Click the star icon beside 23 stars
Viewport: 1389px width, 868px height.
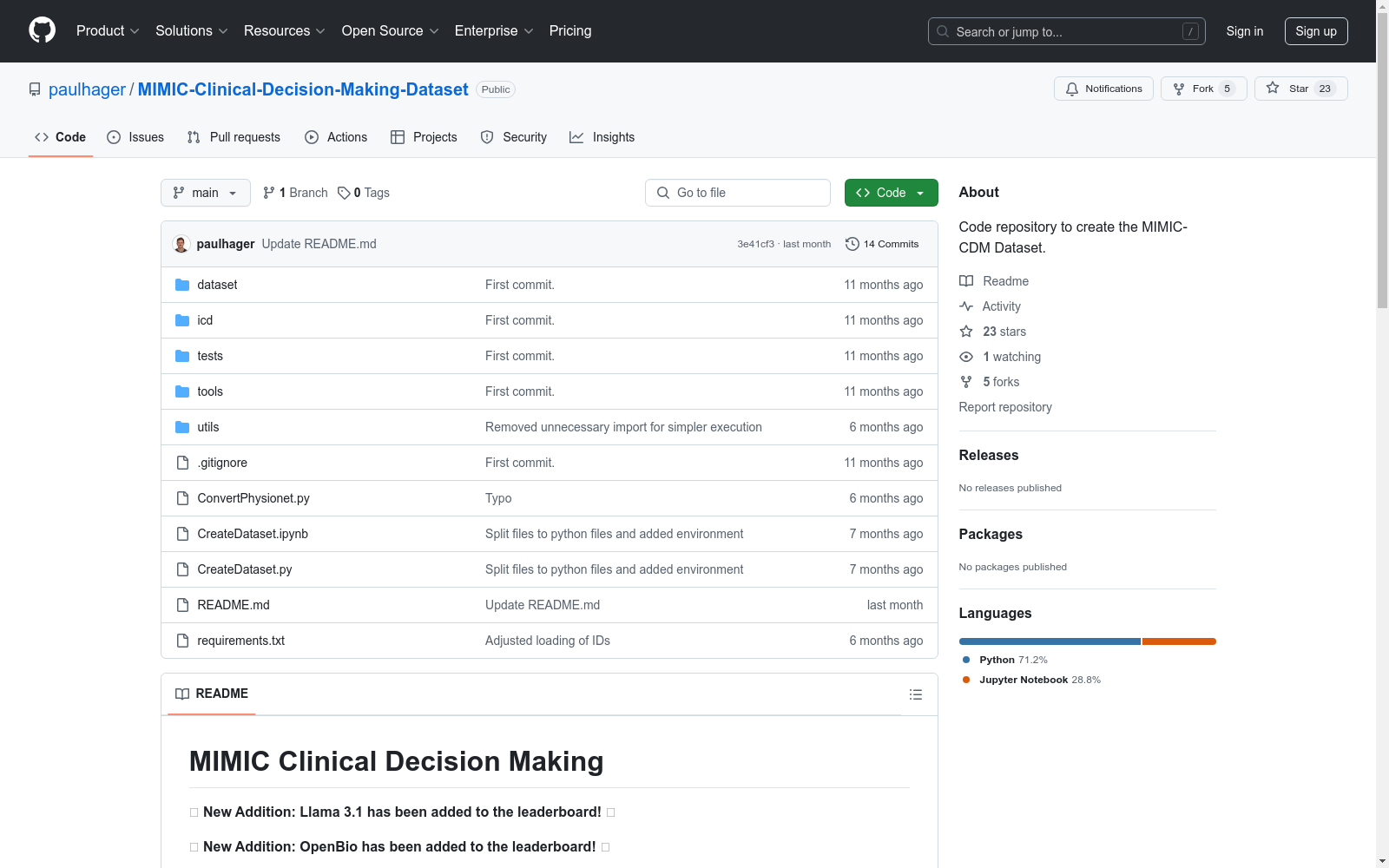(966, 332)
